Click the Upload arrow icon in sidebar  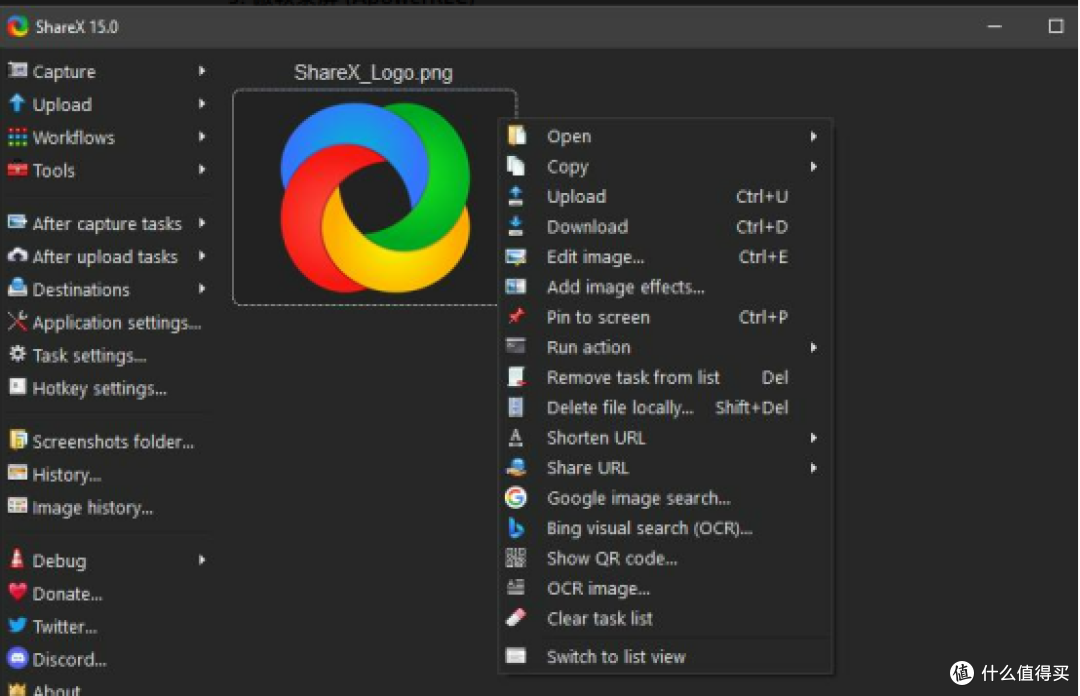pyautogui.click(x=17, y=103)
